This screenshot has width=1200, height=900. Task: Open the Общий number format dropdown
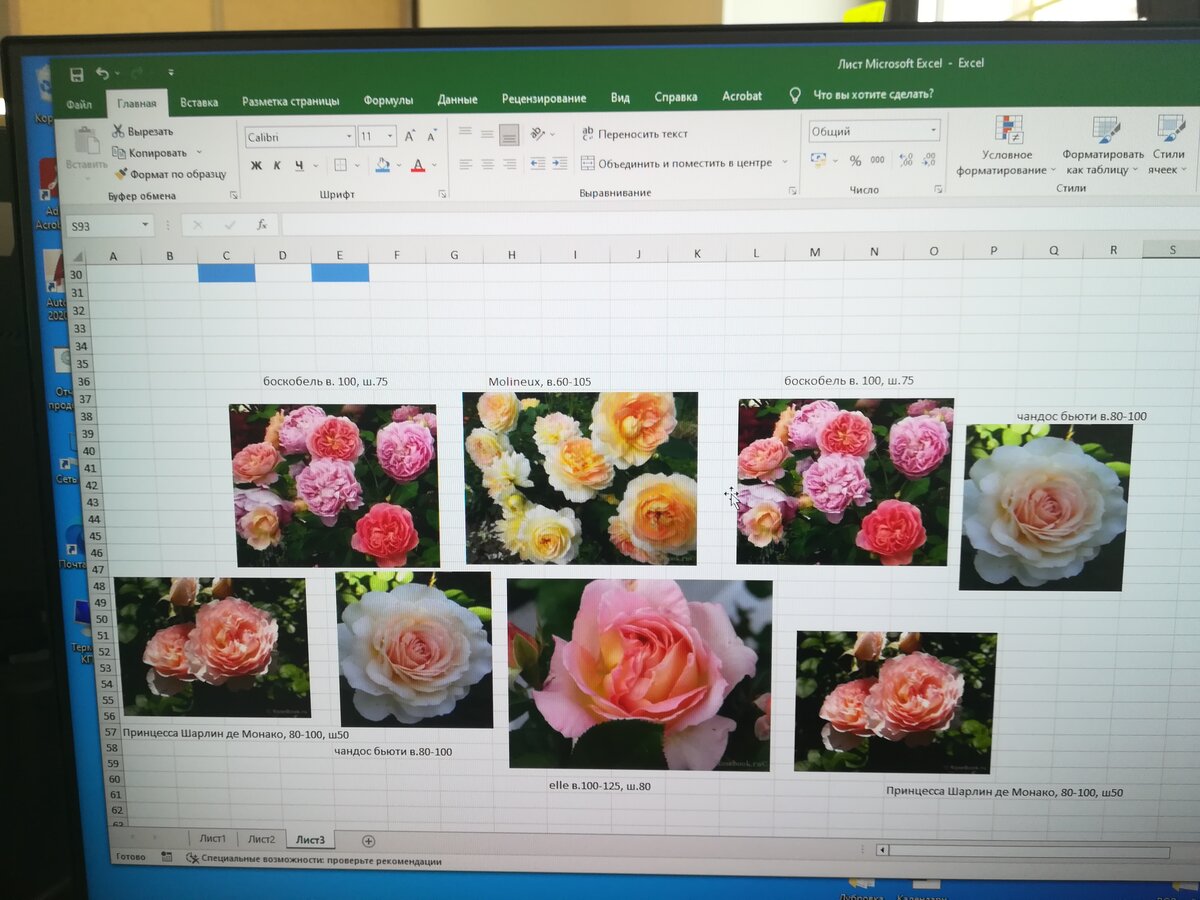tap(934, 130)
